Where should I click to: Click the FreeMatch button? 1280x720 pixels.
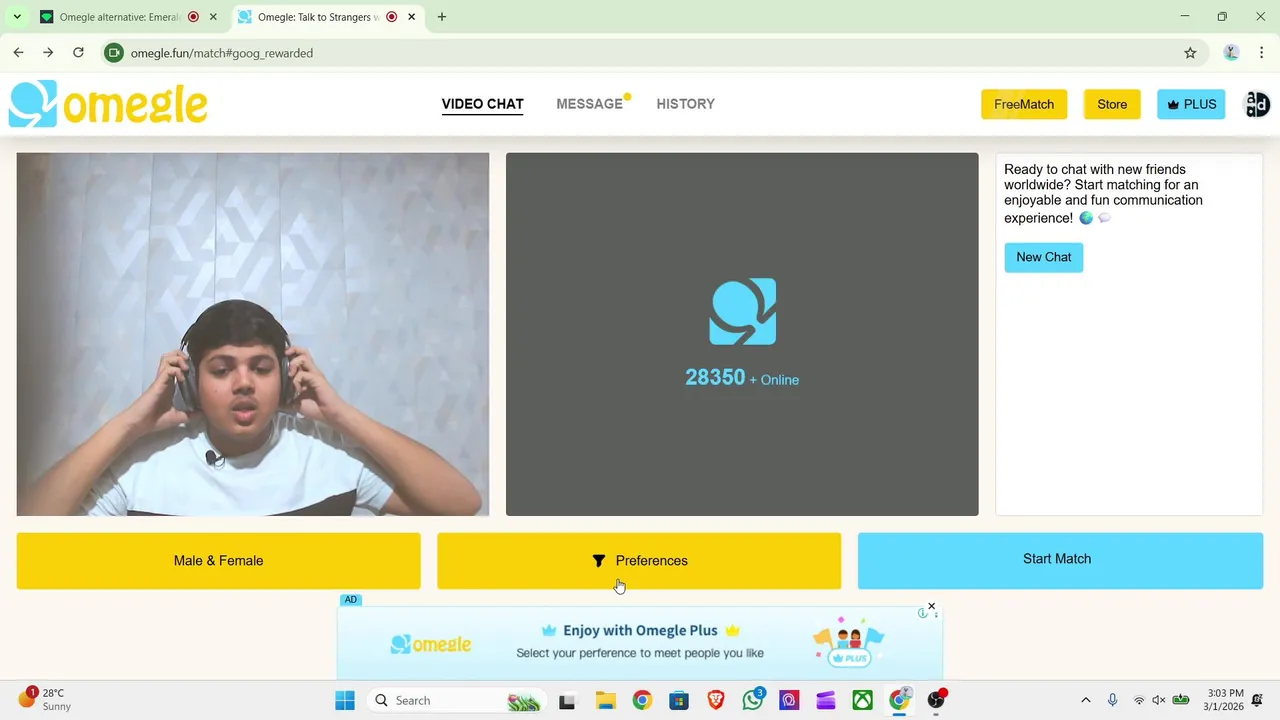point(1024,104)
